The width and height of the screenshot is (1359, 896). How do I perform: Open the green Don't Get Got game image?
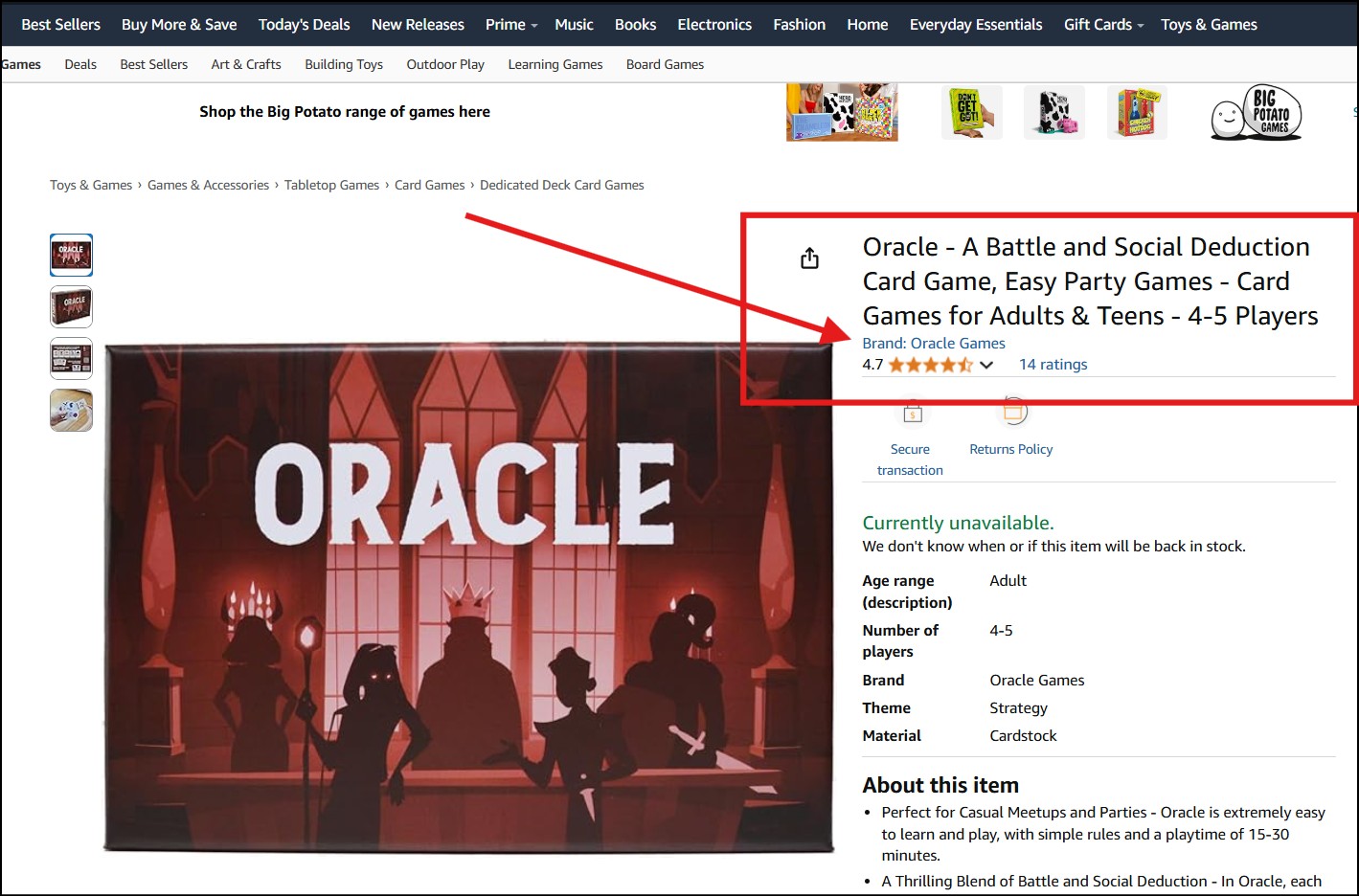(970, 113)
